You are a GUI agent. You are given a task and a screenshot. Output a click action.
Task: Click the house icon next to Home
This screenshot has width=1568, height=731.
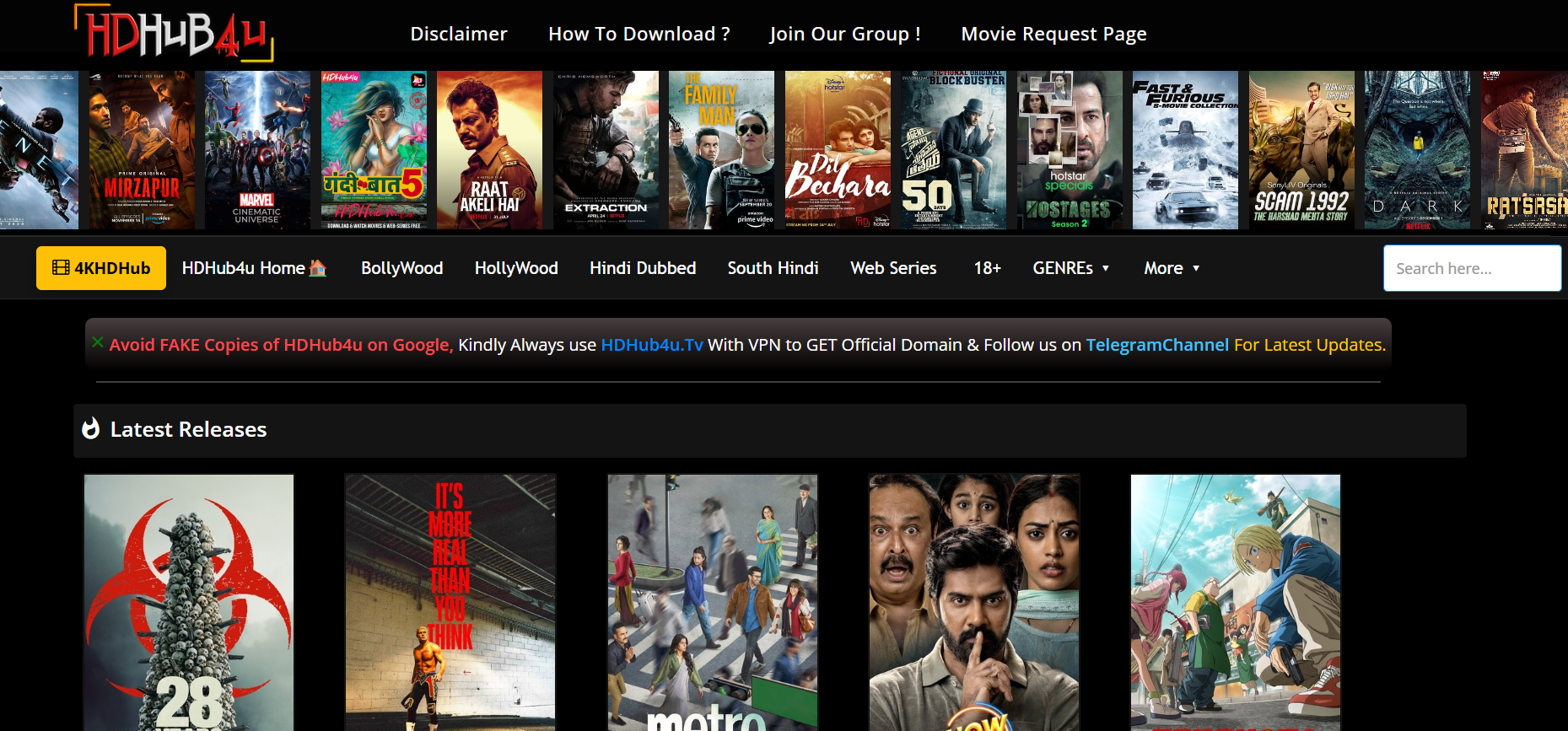click(x=318, y=268)
